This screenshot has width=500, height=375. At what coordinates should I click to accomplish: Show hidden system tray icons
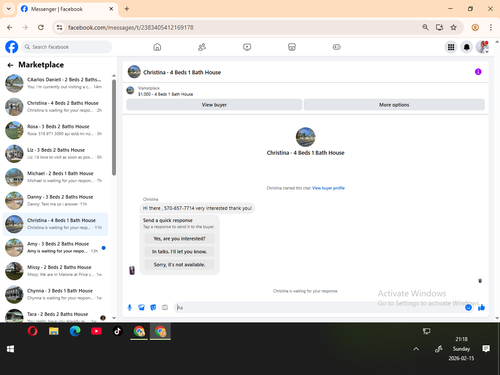click(x=416, y=349)
